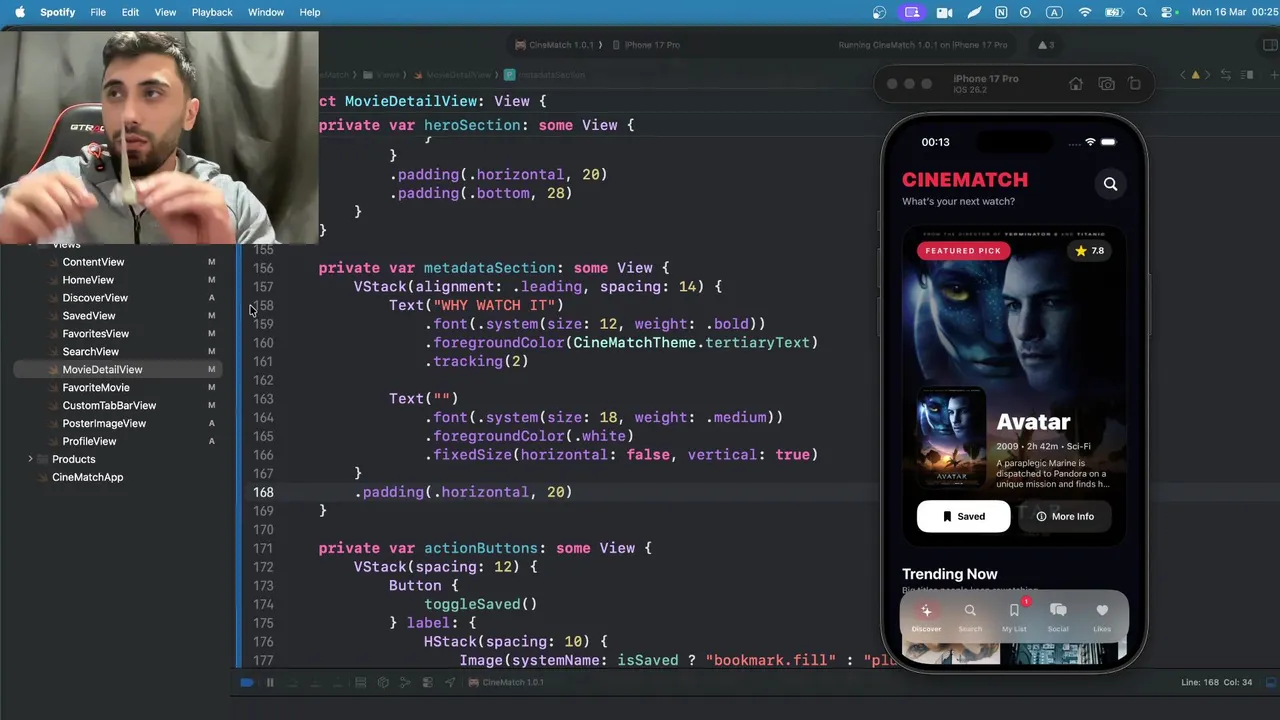
Task: Open the Apple menu
Action: 19,12
